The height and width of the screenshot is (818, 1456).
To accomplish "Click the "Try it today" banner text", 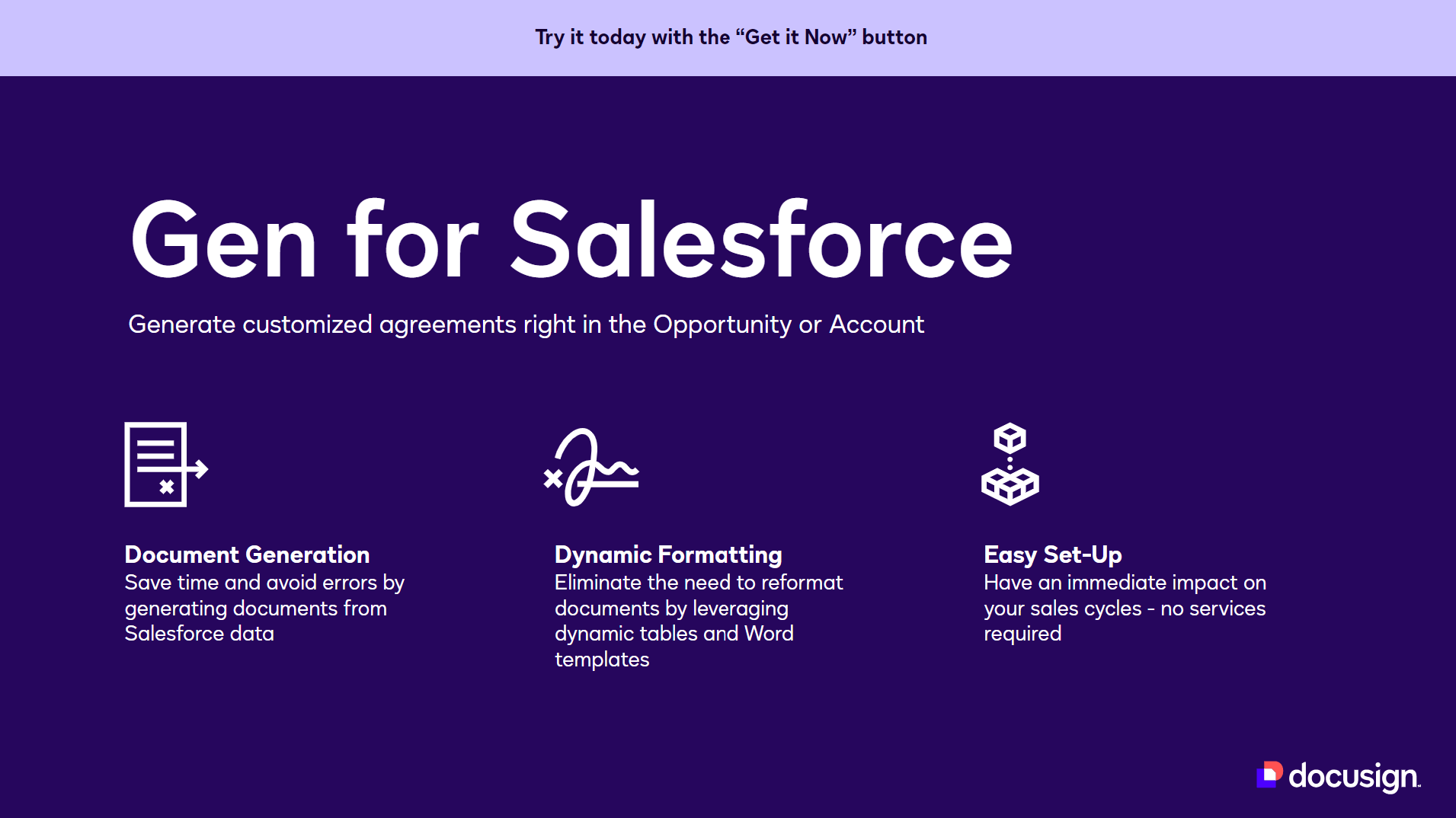I will tap(731, 37).
